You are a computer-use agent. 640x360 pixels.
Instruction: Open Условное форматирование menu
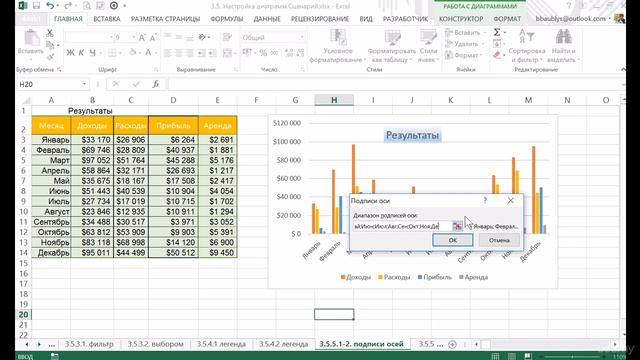[338, 46]
